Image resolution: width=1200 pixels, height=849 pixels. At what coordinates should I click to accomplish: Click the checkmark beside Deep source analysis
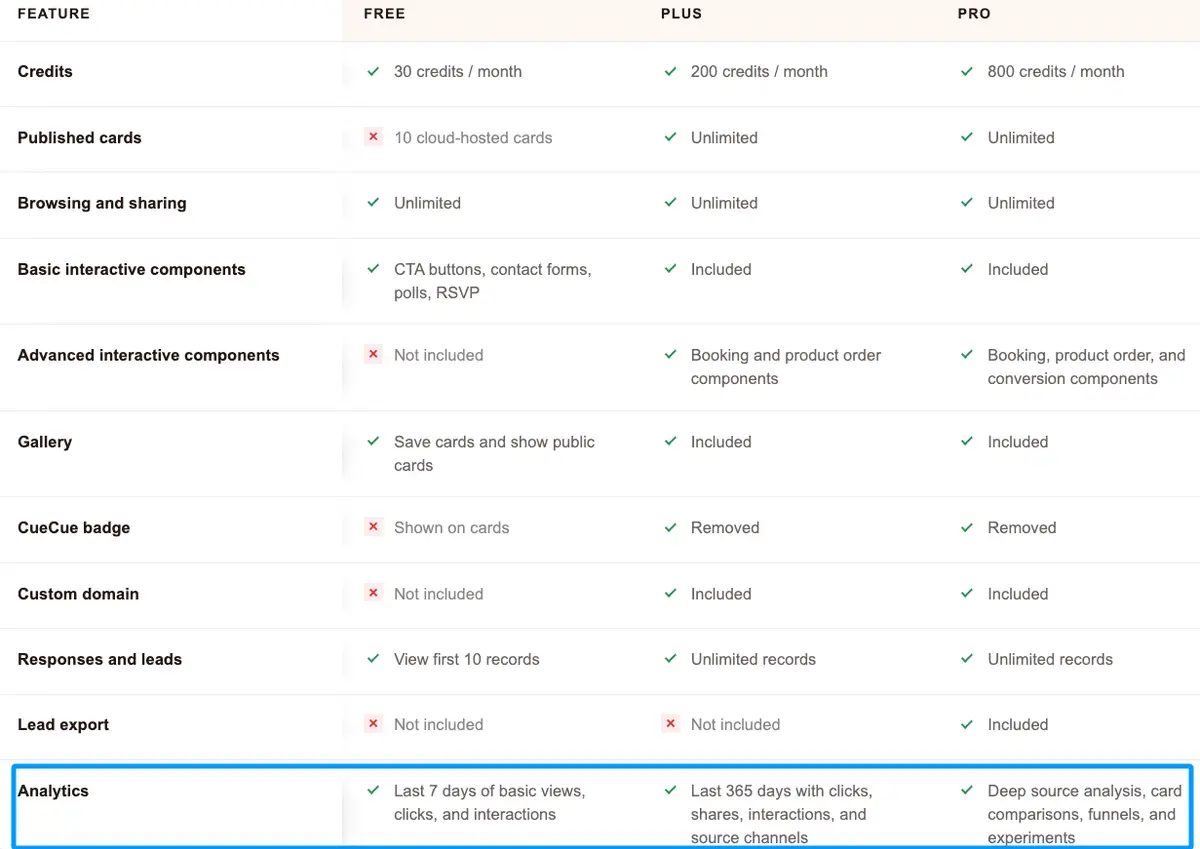[x=967, y=791]
